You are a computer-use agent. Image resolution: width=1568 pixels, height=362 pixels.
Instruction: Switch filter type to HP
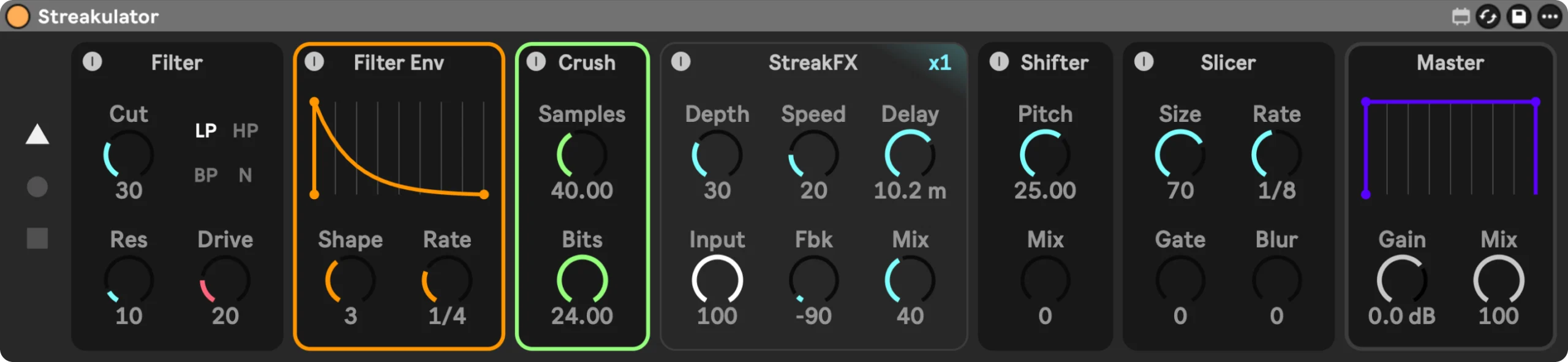click(x=245, y=130)
